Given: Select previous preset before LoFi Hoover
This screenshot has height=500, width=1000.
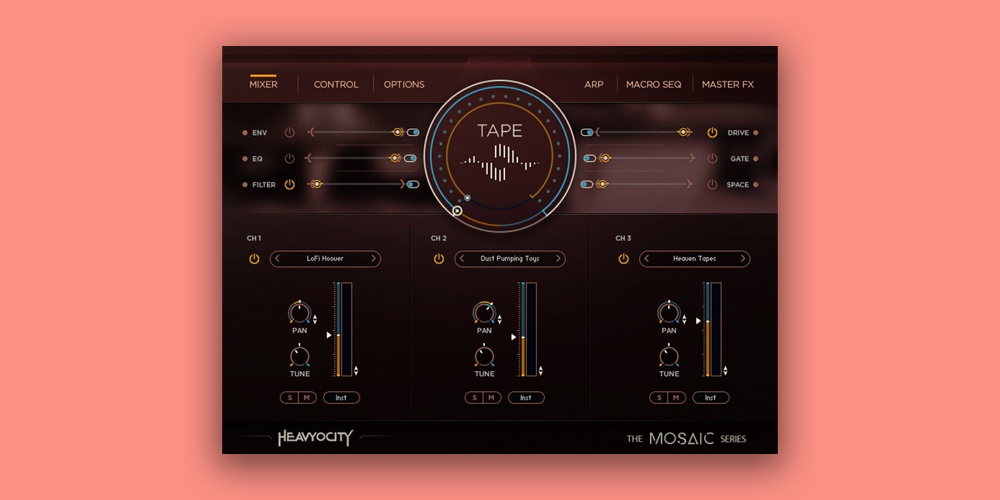Looking at the screenshot, I should click(x=277, y=259).
